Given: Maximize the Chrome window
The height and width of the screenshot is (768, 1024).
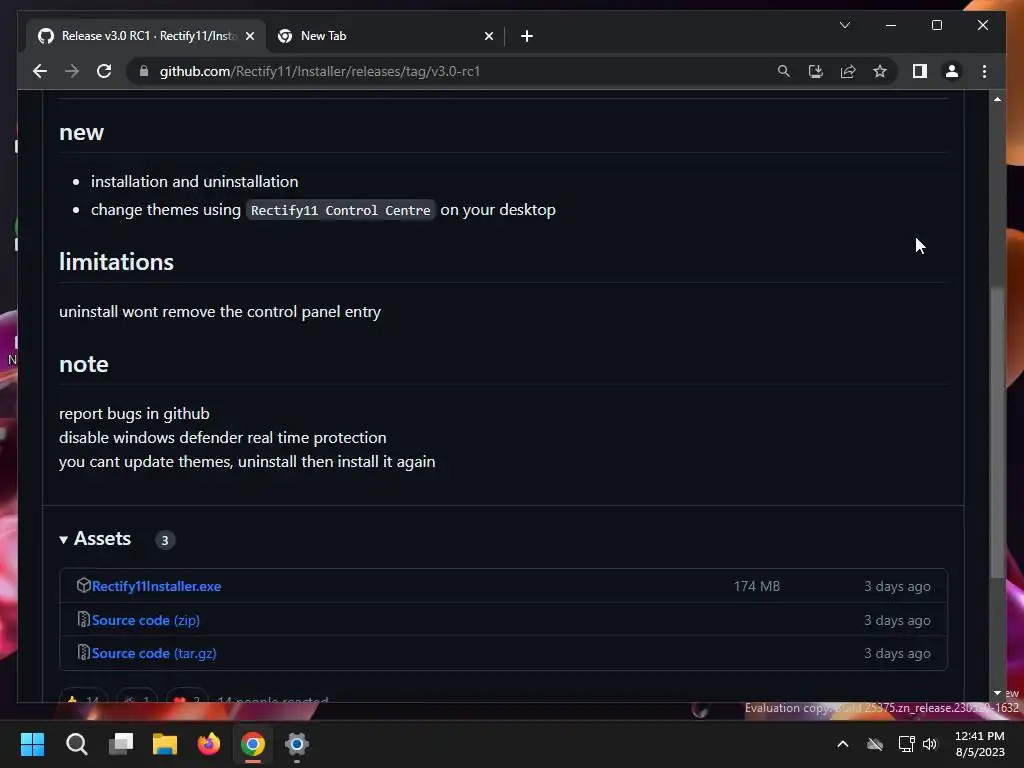Looking at the screenshot, I should coord(936,25).
